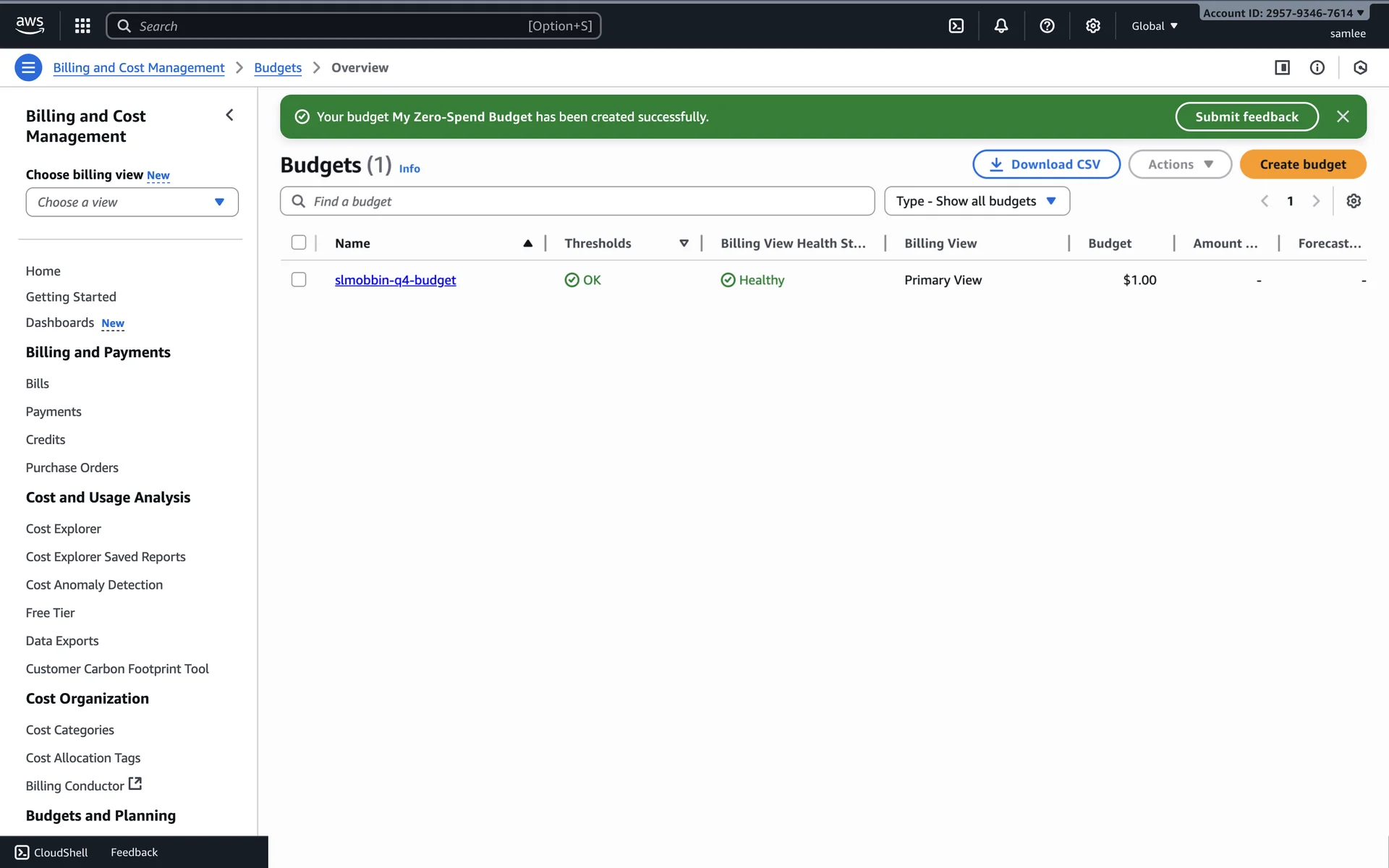This screenshot has width=1389, height=868.
Task: Open Free Tier in sidebar
Action: [50, 613]
